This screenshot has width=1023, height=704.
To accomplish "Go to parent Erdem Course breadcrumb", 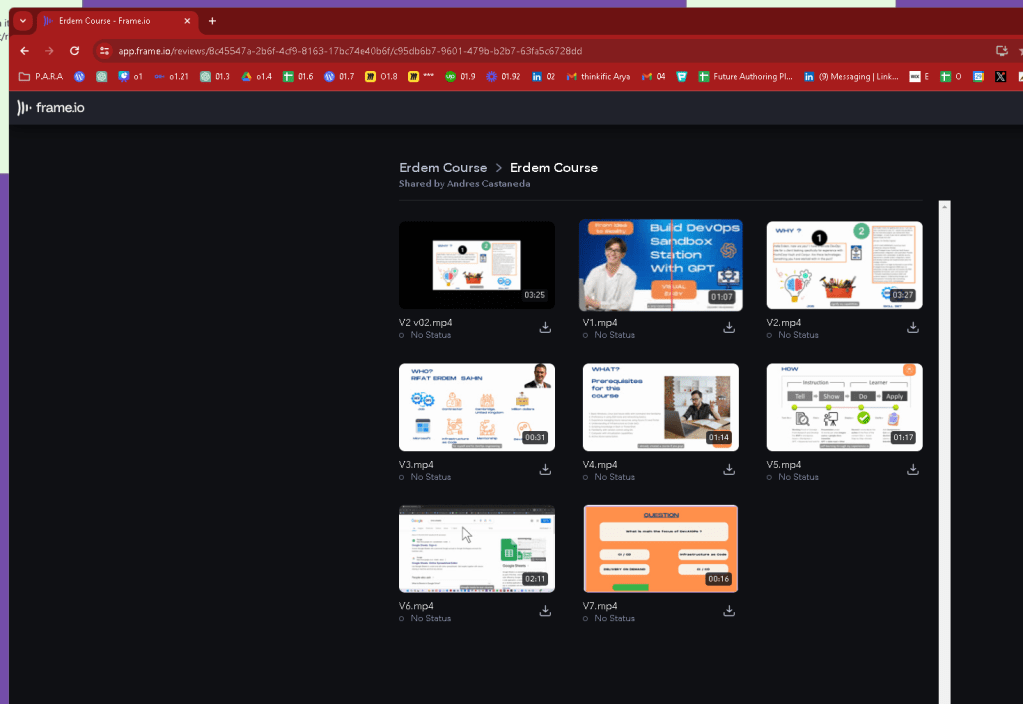I will [443, 168].
